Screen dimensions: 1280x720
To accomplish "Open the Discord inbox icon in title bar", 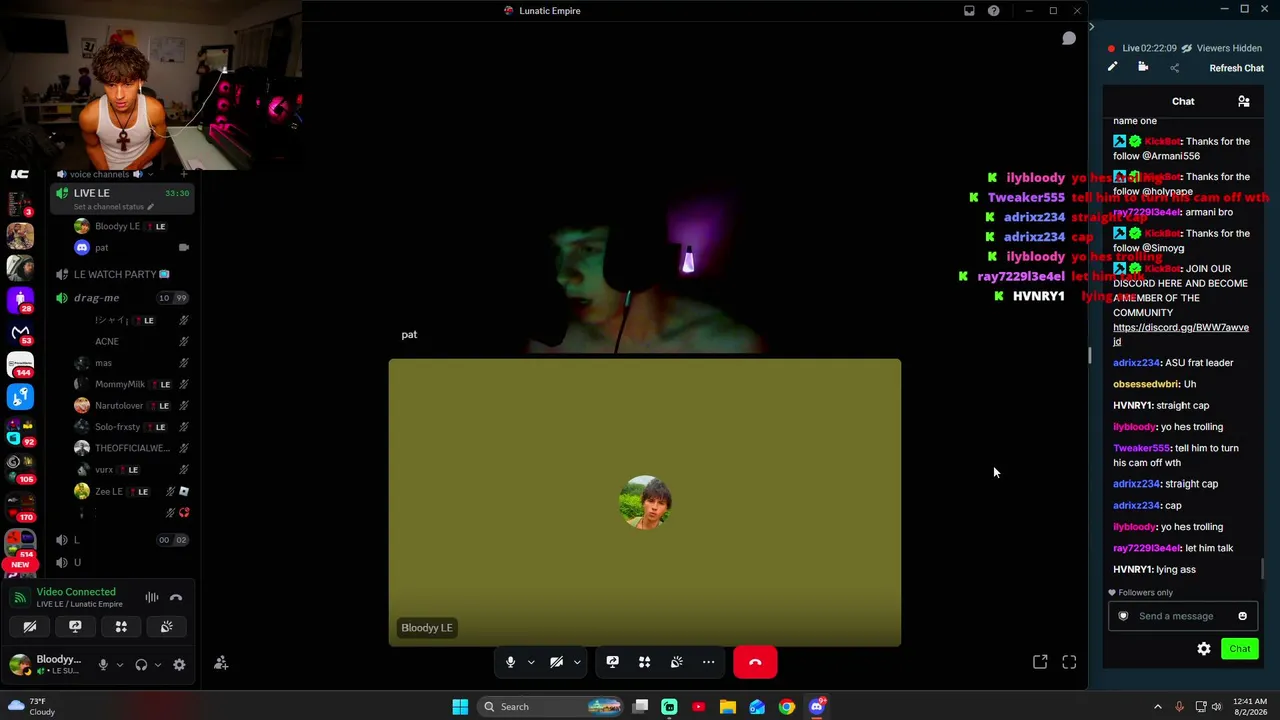I will pos(969,11).
